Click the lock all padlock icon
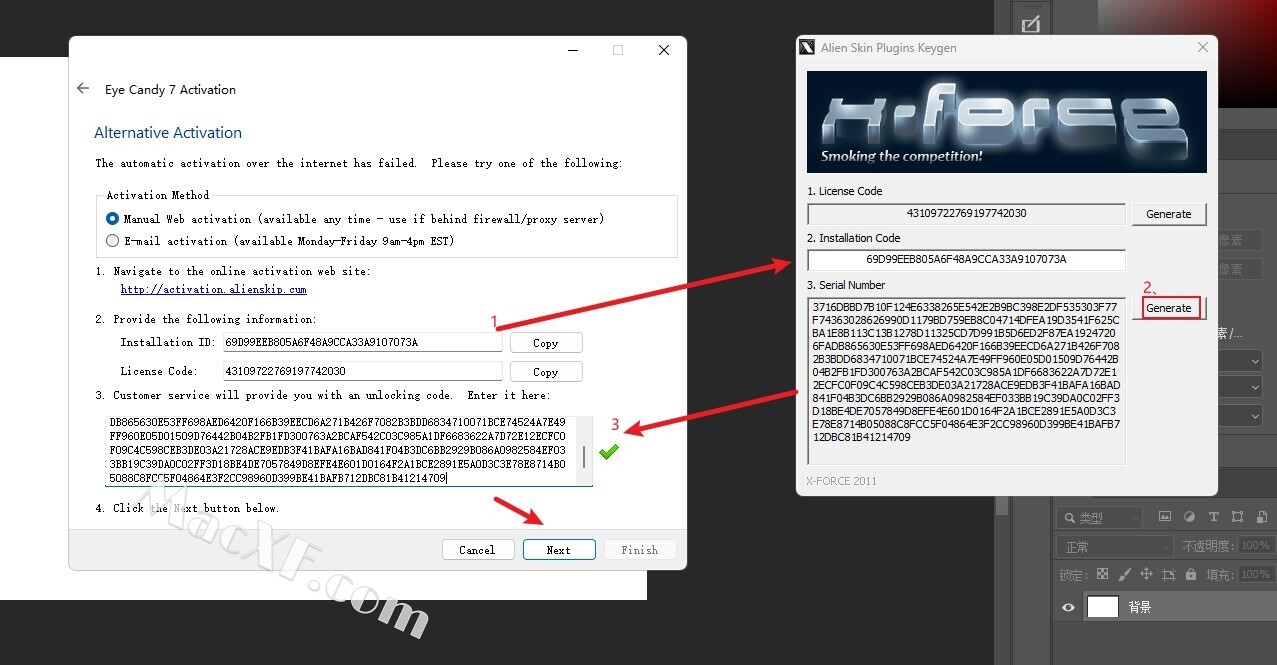 click(1190, 575)
